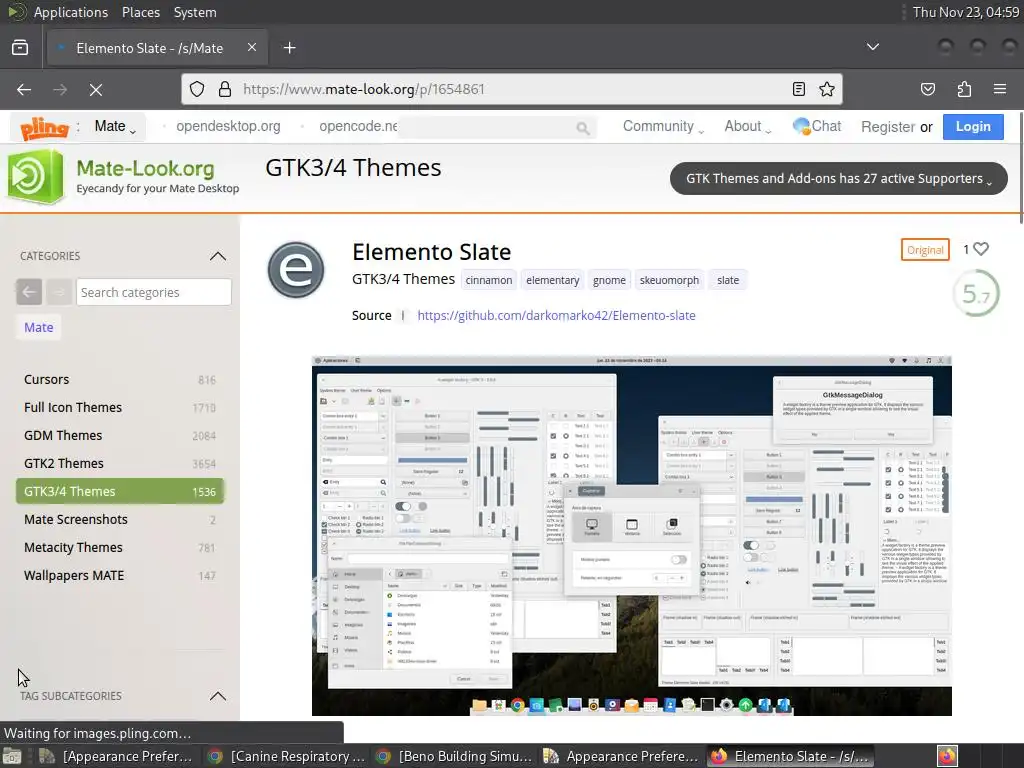Open the Mate store dropdown
The width and height of the screenshot is (1024, 768).
(x=115, y=127)
